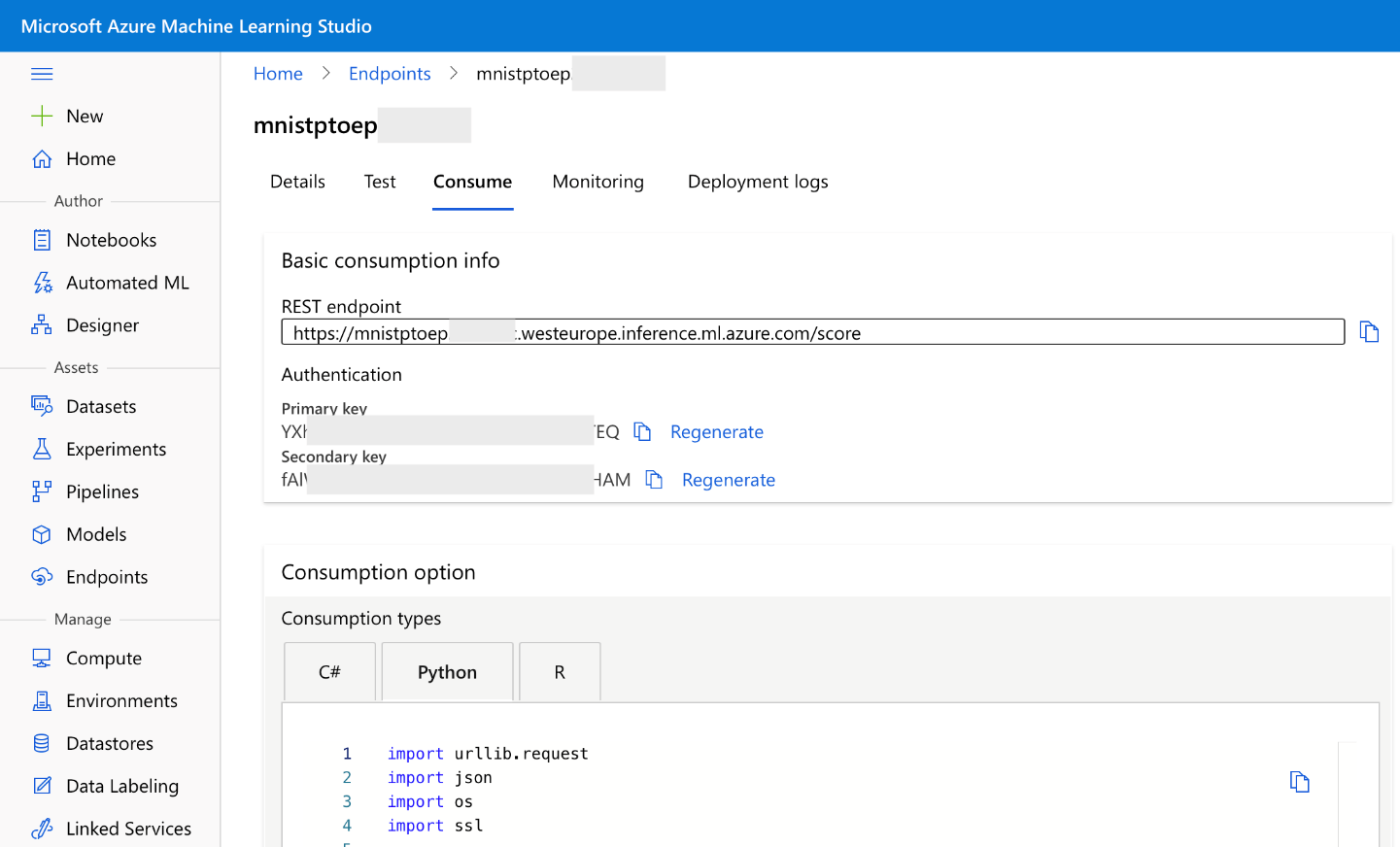This screenshot has width=1400, height=847.
Task: Click the mnistptoep endpoint page title
Action: (x=316, y=125)
